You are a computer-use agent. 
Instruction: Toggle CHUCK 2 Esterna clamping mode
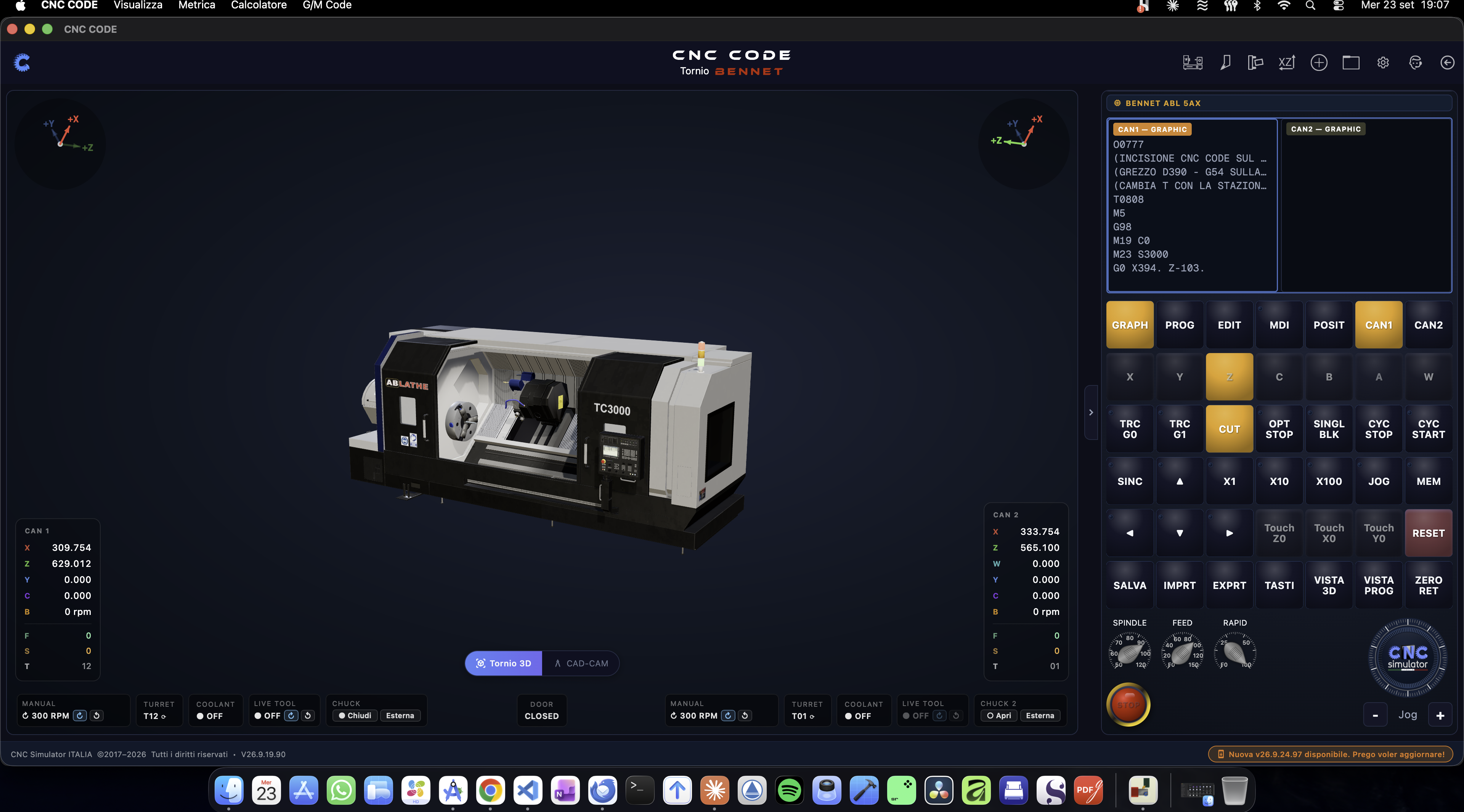[x=1040, y=716]
